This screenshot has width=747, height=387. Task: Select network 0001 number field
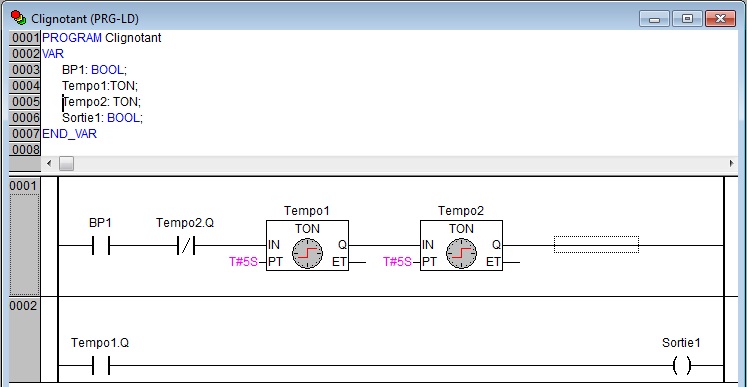[x=24, y=236]
